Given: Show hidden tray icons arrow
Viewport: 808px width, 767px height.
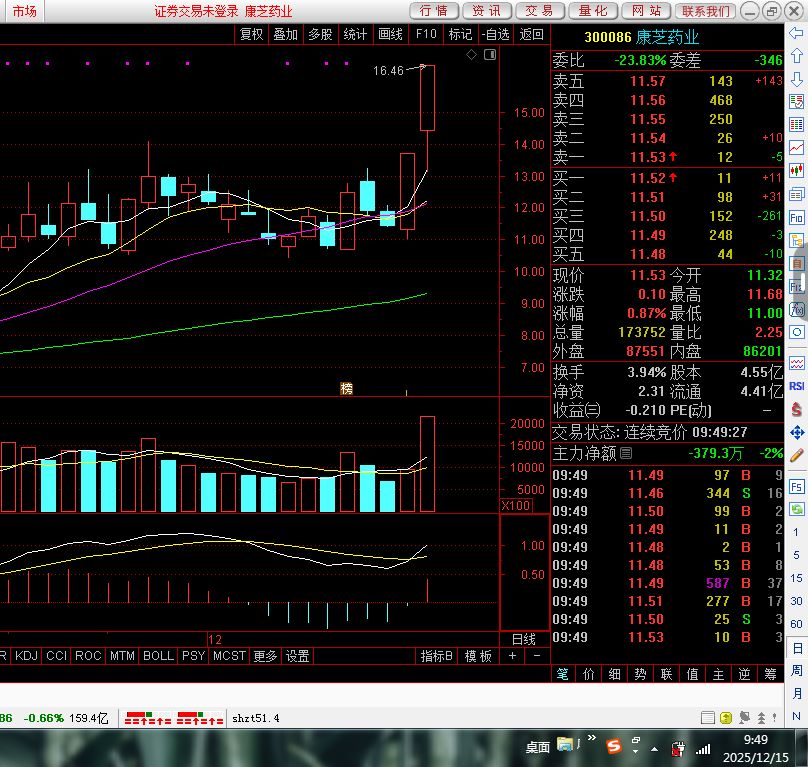Looking at the screenshot, I should 654,749.
